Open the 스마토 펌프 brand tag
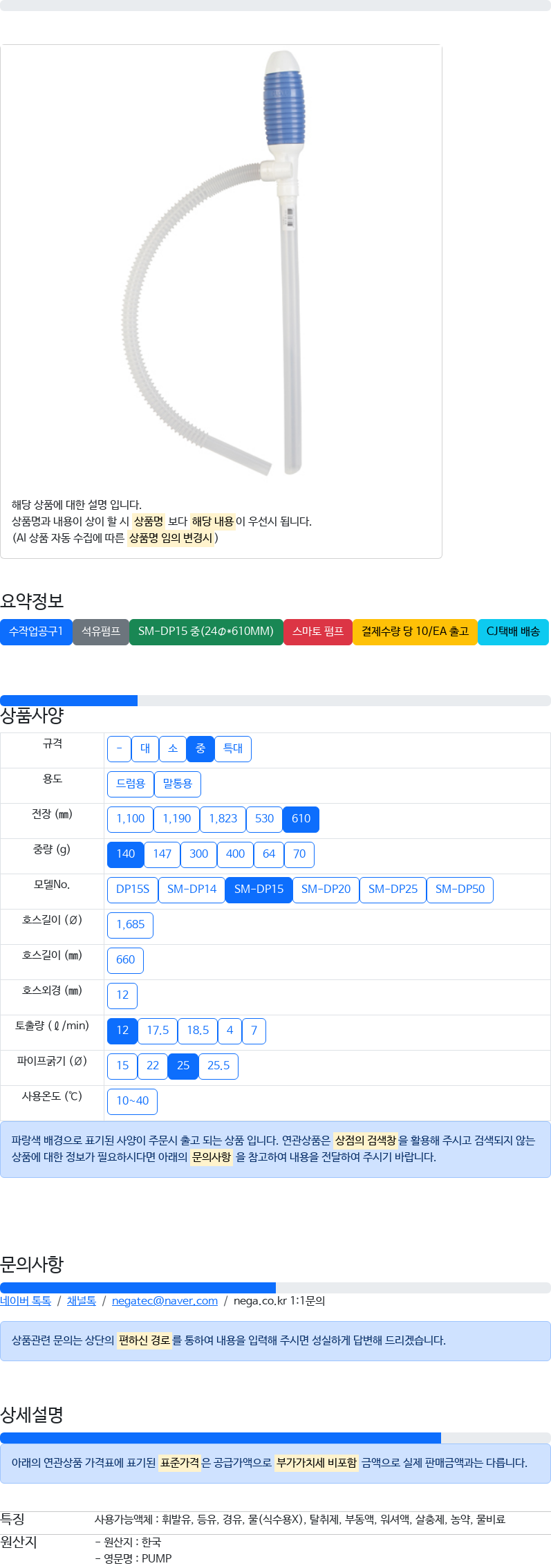Screen dimensions: 551x1568 [x=318, y=631]
